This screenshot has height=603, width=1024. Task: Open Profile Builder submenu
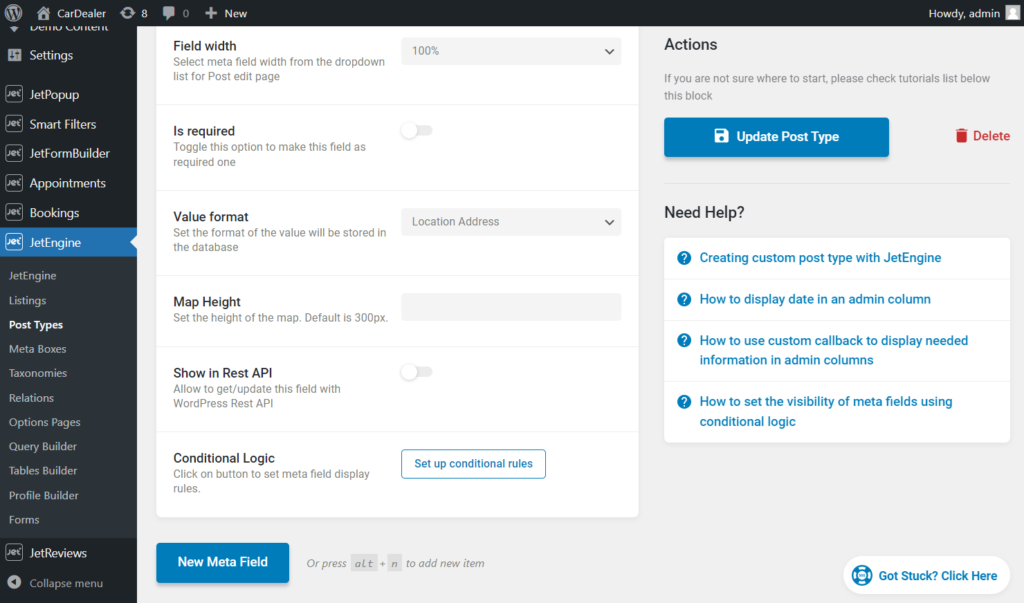(x=44, y=495)
